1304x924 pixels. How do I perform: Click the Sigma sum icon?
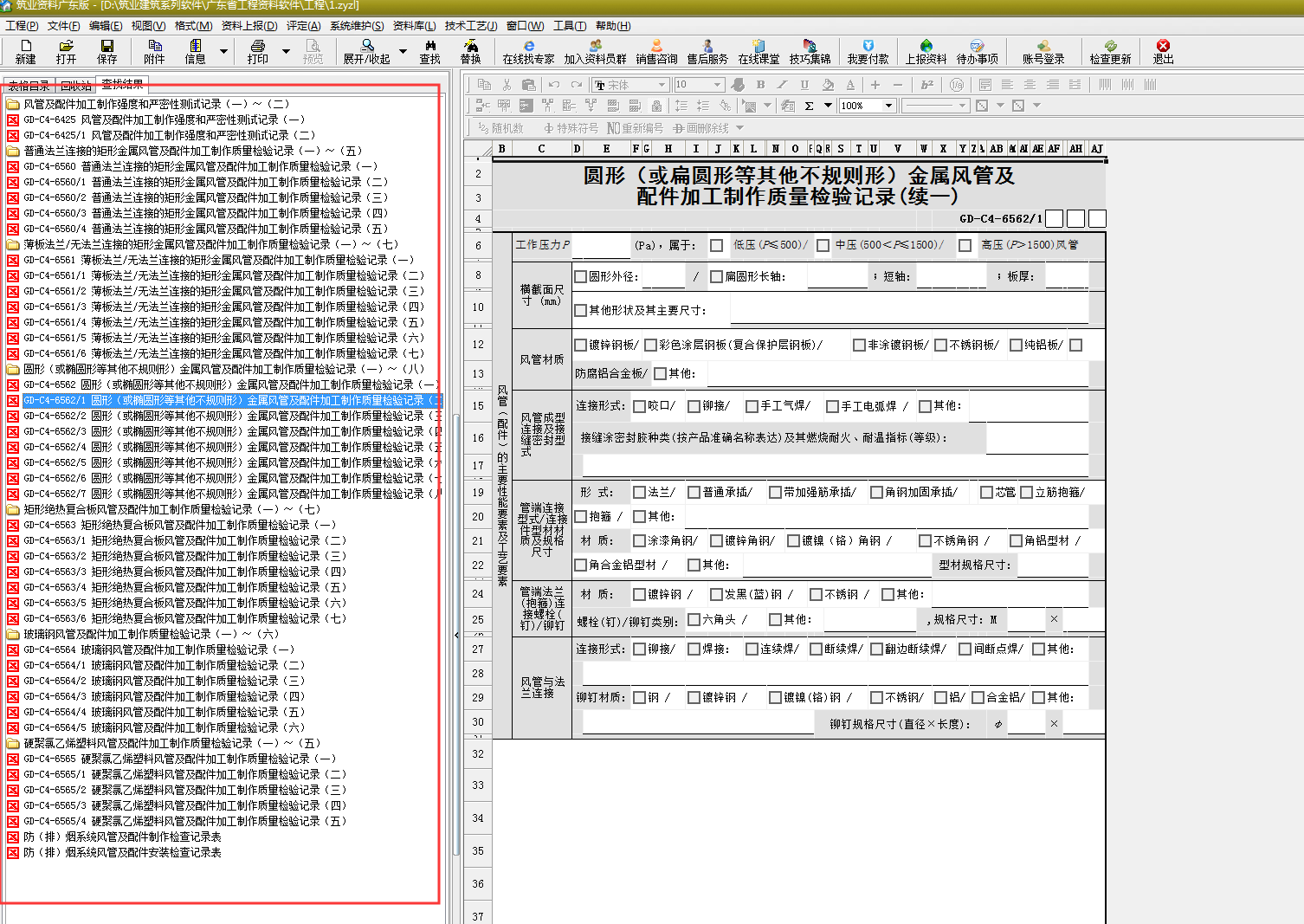click(809, 106)
